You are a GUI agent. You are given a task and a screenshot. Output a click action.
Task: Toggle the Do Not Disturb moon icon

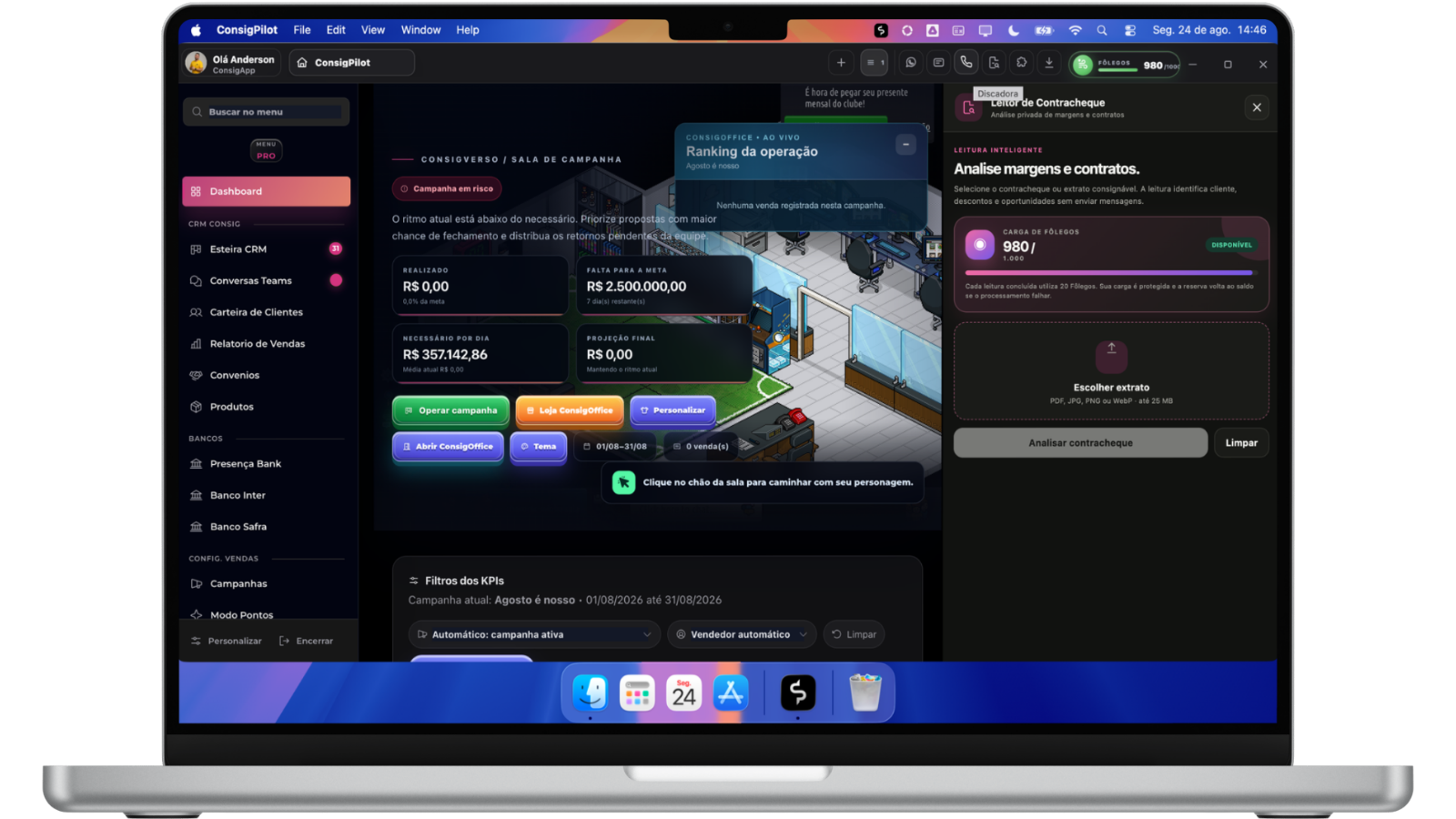click(x=1014, y=30)
